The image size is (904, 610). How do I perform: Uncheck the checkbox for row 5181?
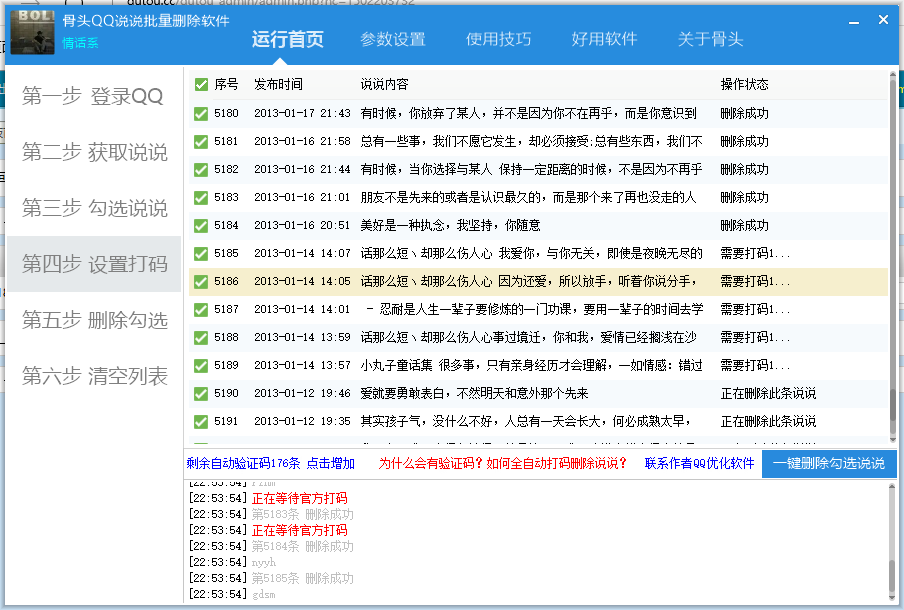(201, 141)
